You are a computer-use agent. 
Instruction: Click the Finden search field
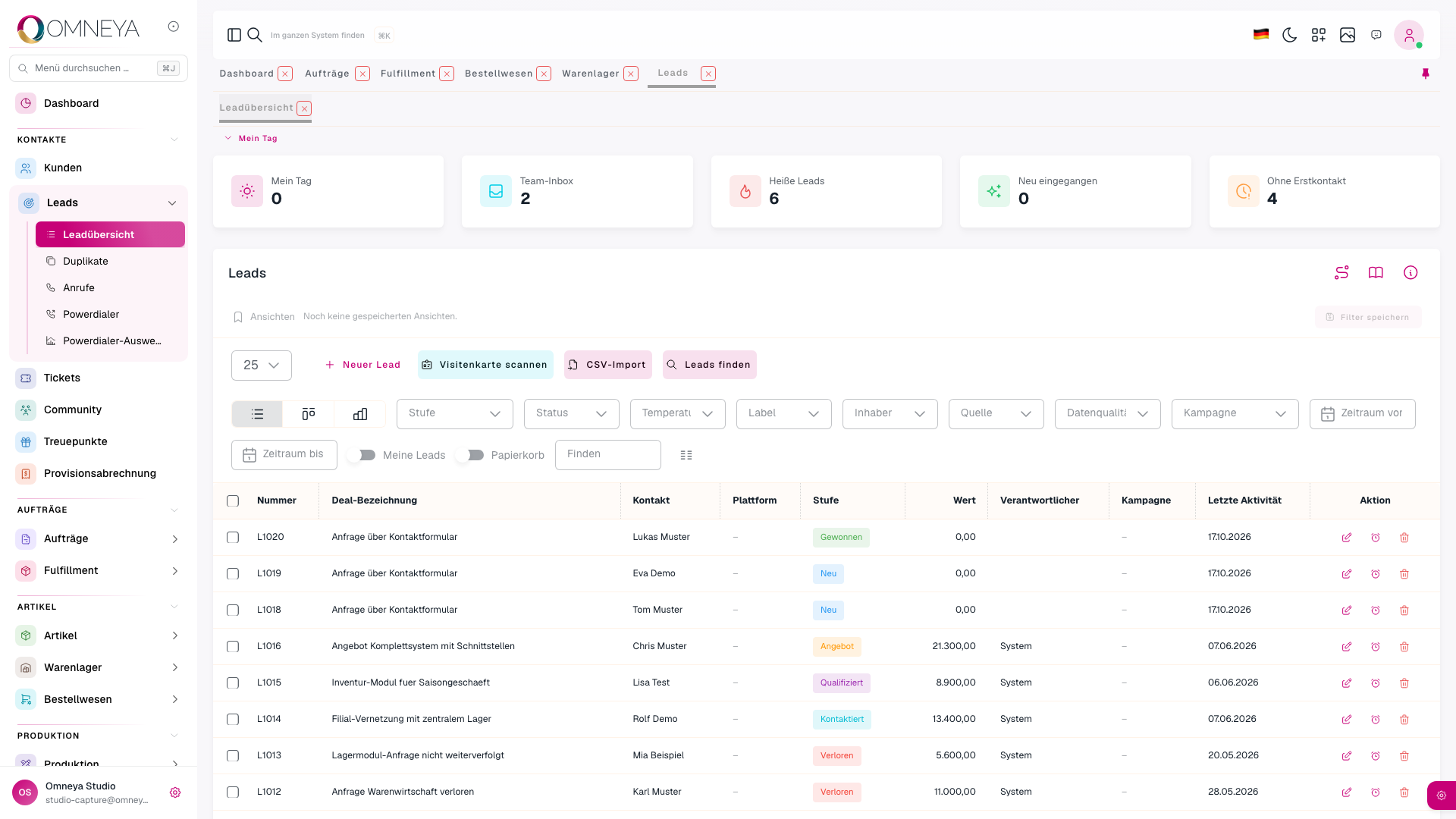coord(608,455)
